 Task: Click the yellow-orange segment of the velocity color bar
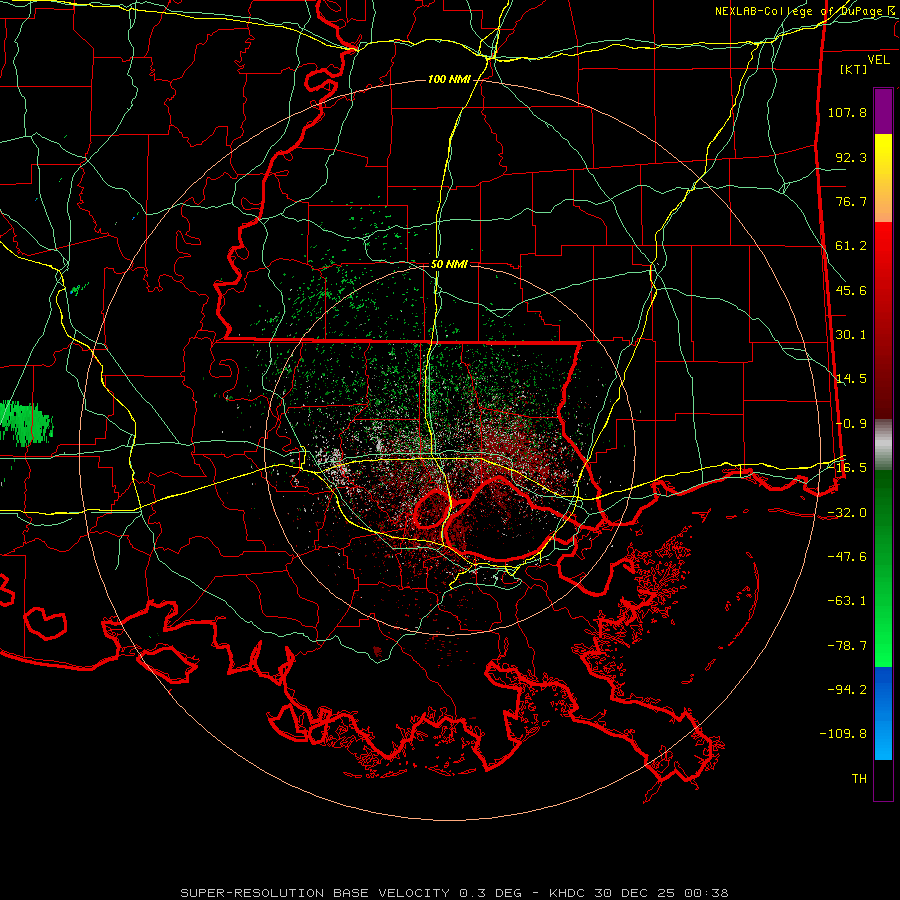(x=883, y=178)
